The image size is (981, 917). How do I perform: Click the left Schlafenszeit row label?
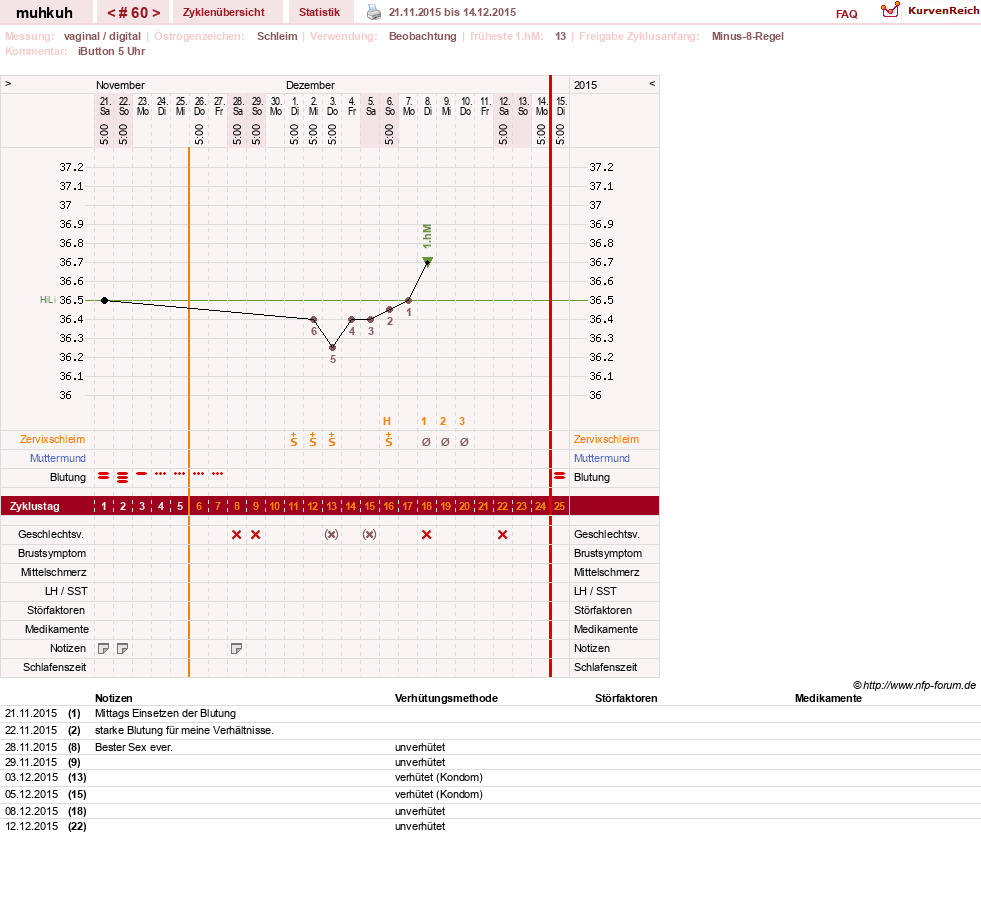55,667
